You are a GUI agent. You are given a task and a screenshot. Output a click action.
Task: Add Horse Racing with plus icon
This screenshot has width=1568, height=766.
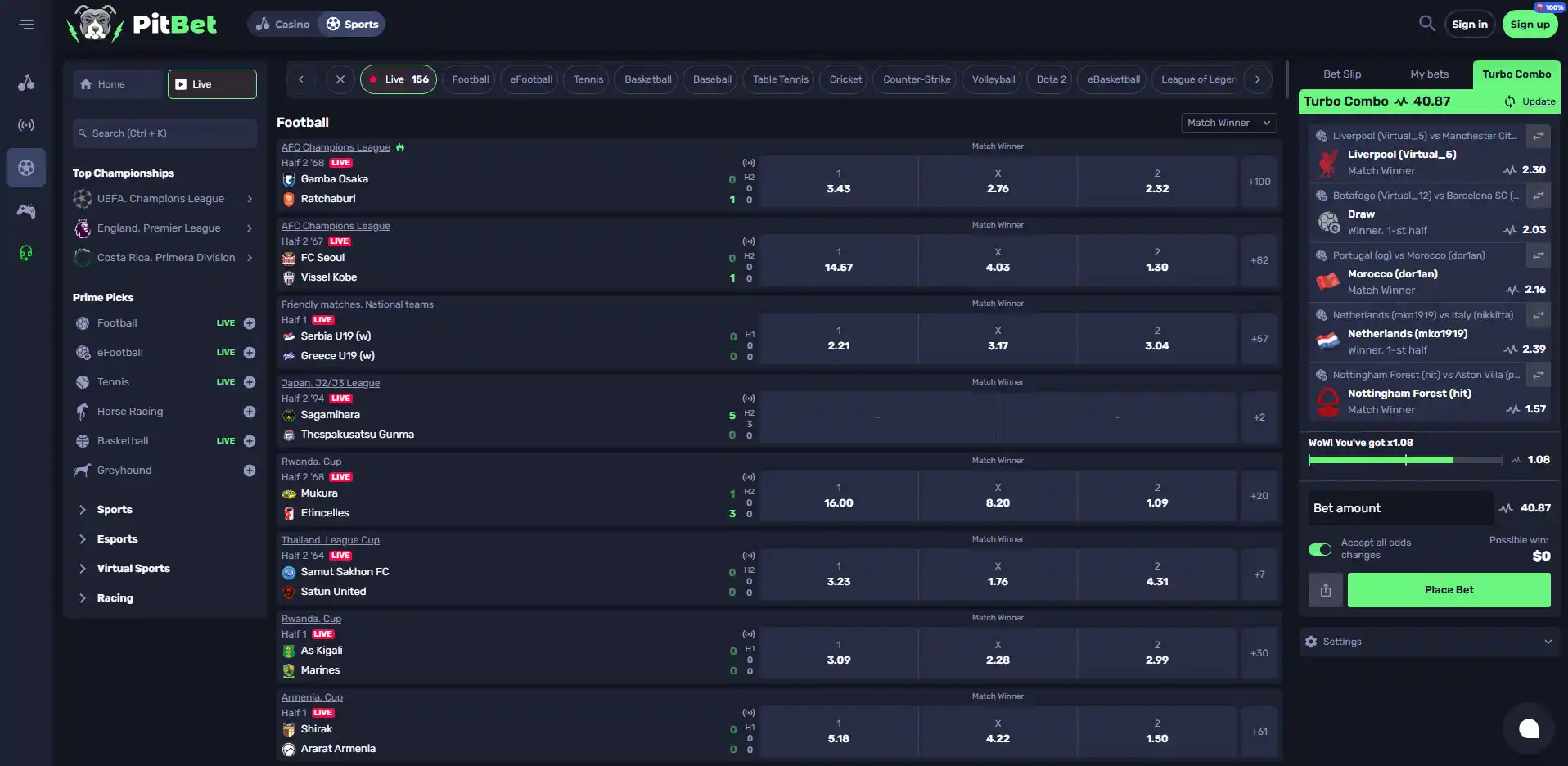pyautogui.click(x=250, y=412)
